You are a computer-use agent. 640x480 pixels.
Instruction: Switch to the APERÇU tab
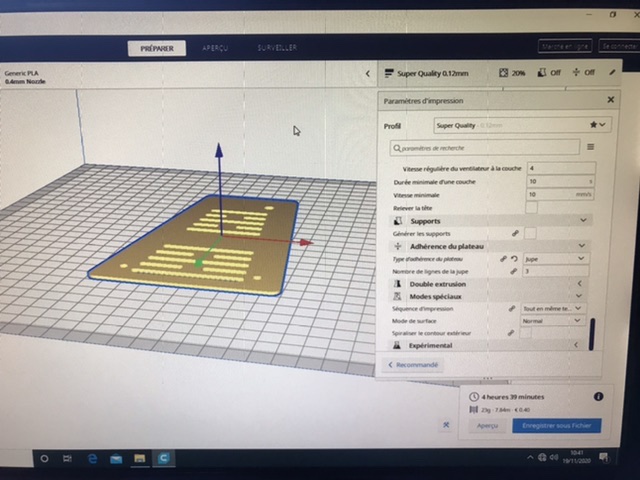[x=214, y=47]
